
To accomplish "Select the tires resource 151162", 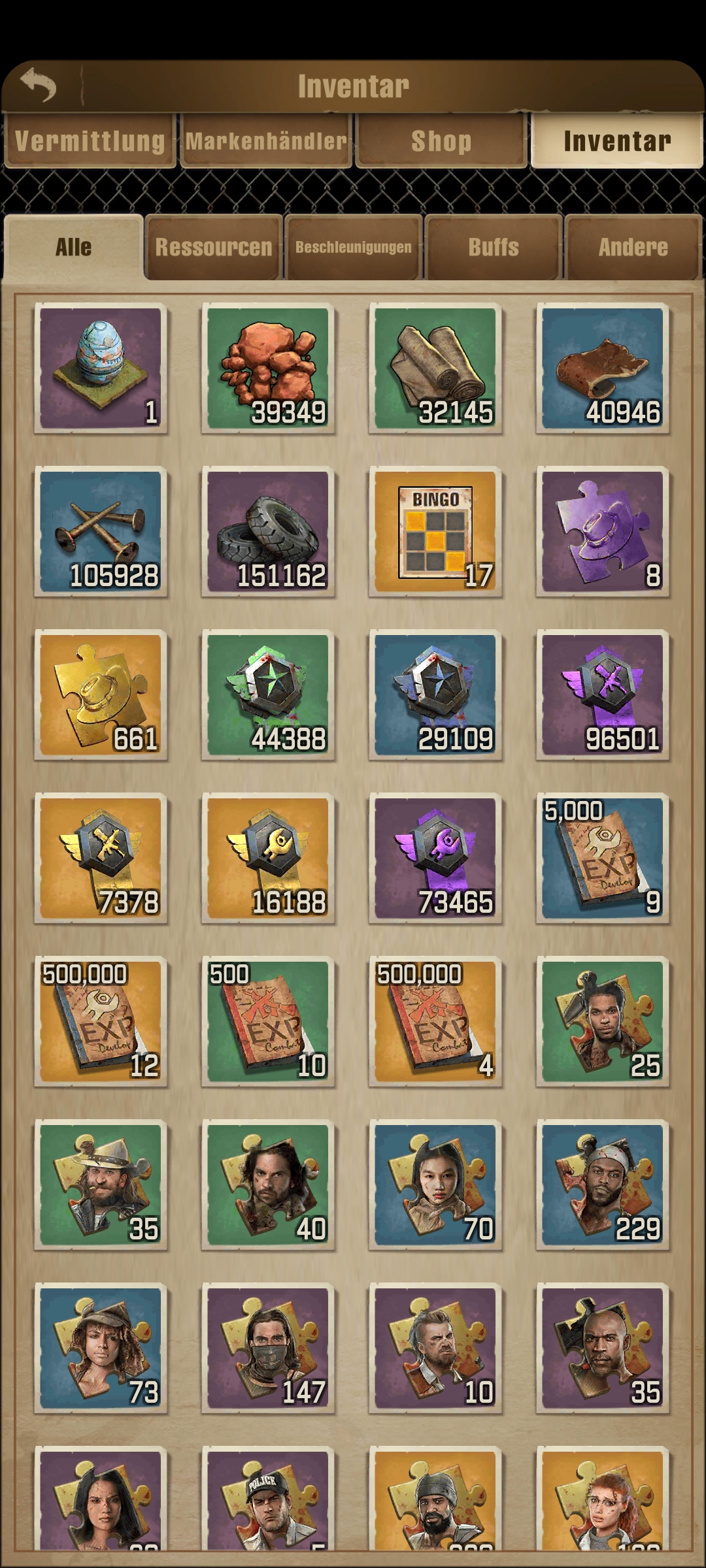I will click(268, 532).
